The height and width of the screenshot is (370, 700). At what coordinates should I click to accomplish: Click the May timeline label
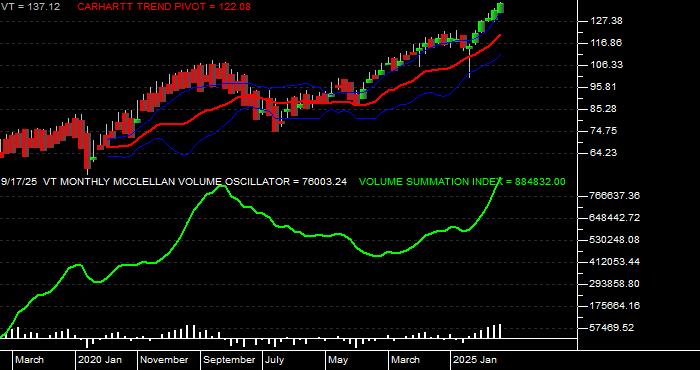coord(339,360)
